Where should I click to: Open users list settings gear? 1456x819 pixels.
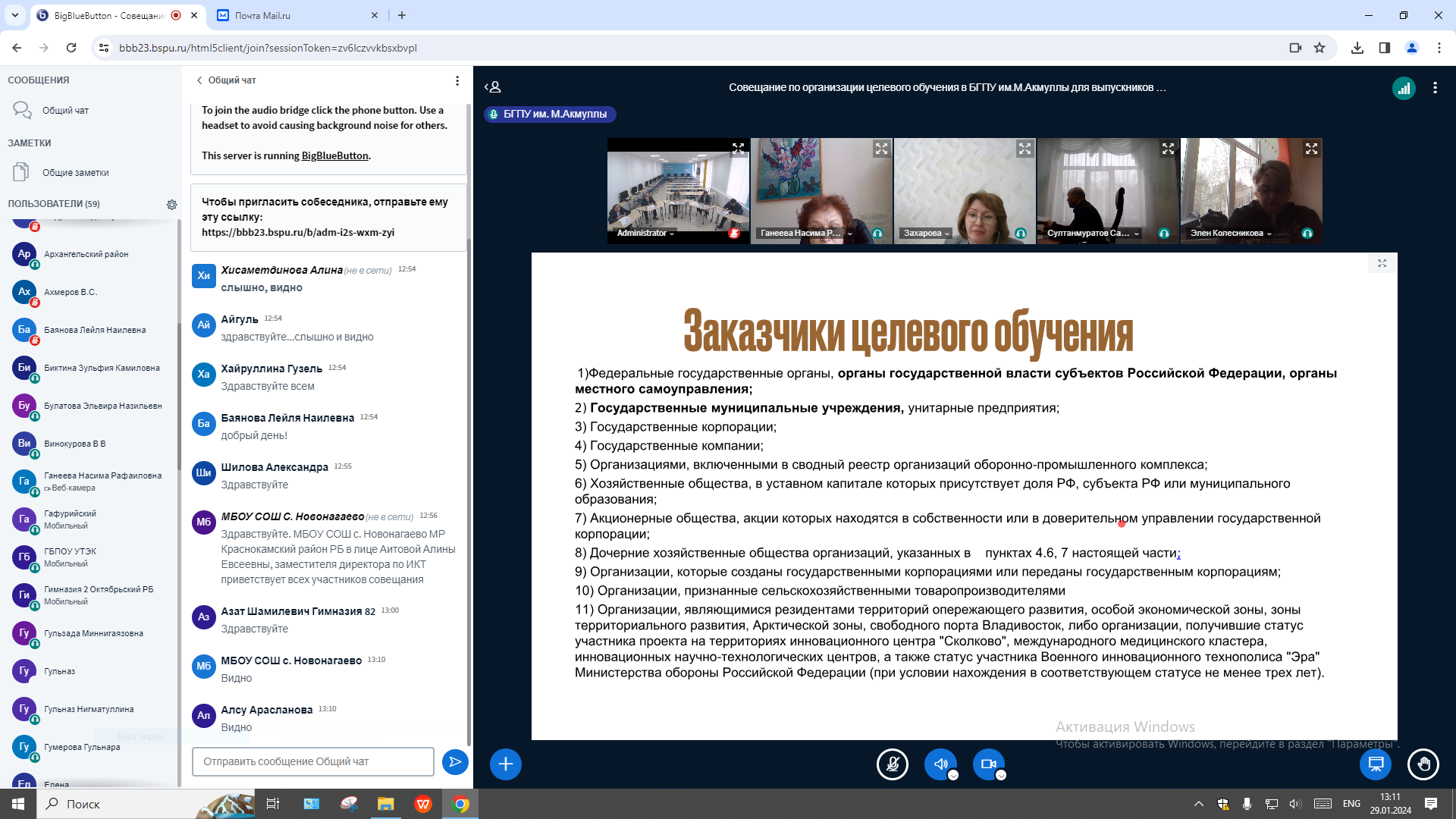click(x=171, y=204)
